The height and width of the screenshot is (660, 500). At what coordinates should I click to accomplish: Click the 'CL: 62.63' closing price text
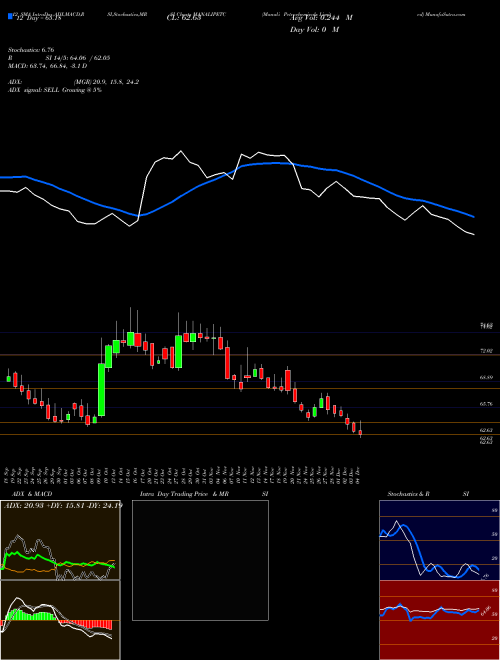pos(184,18)
